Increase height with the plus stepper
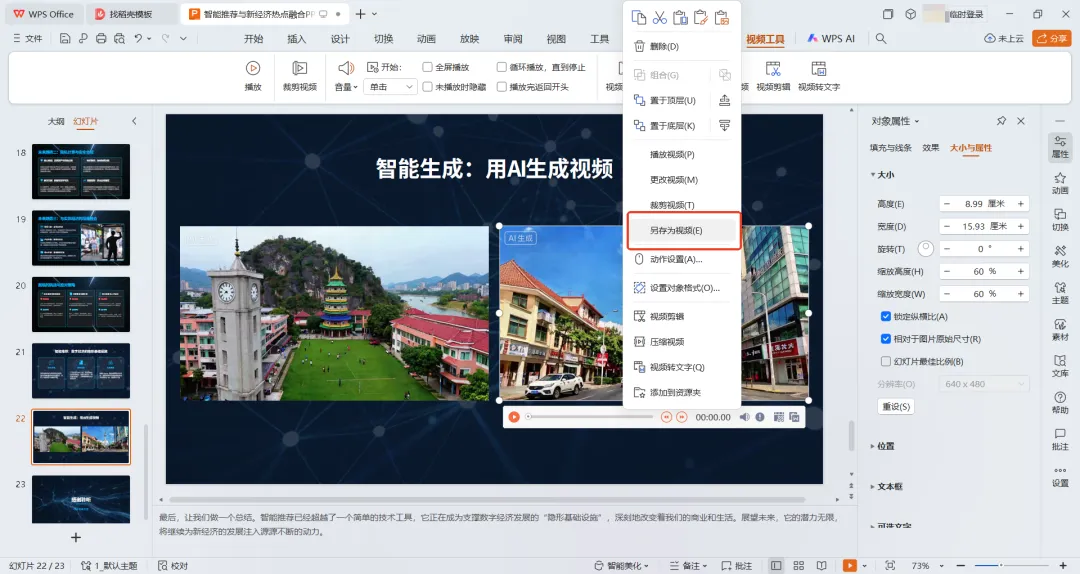This screenshot has height=574, width=1080. (x=1021, y=204)
